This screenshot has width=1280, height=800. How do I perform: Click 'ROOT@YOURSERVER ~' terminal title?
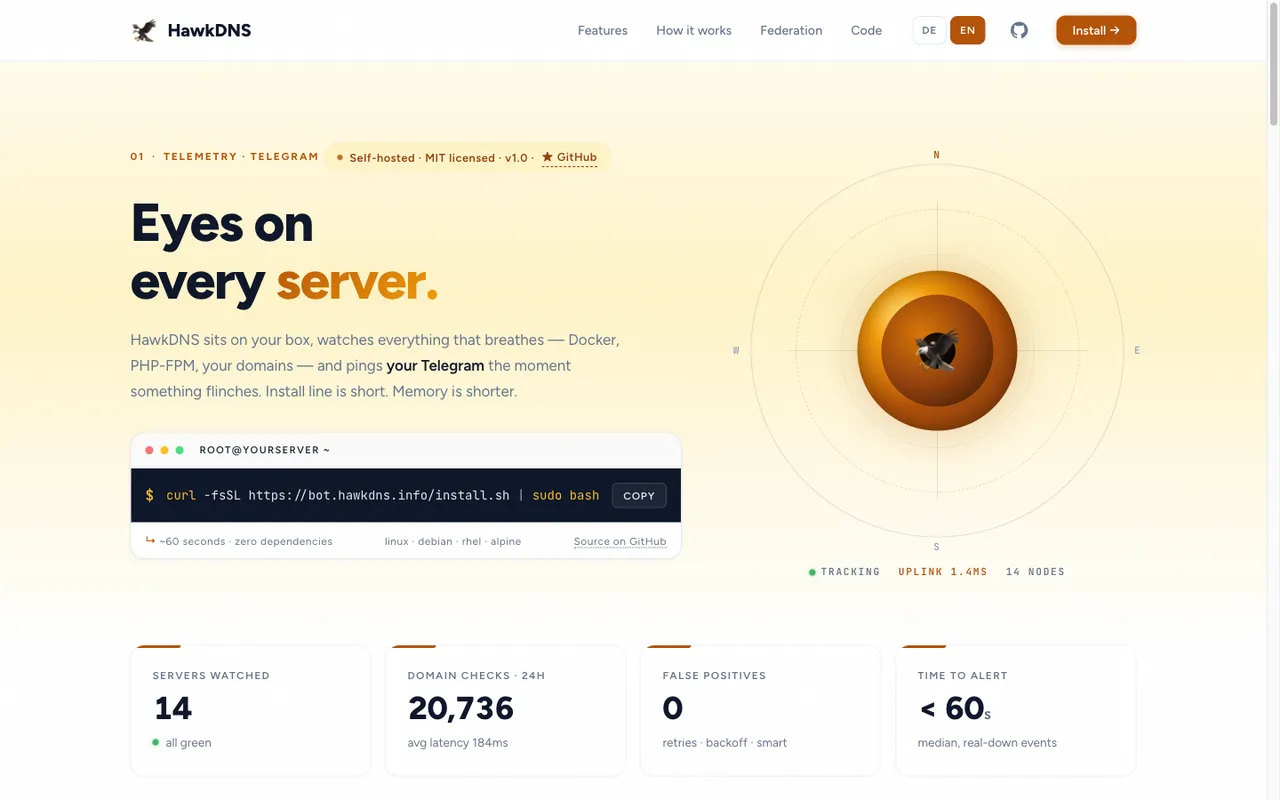(265, 450)
